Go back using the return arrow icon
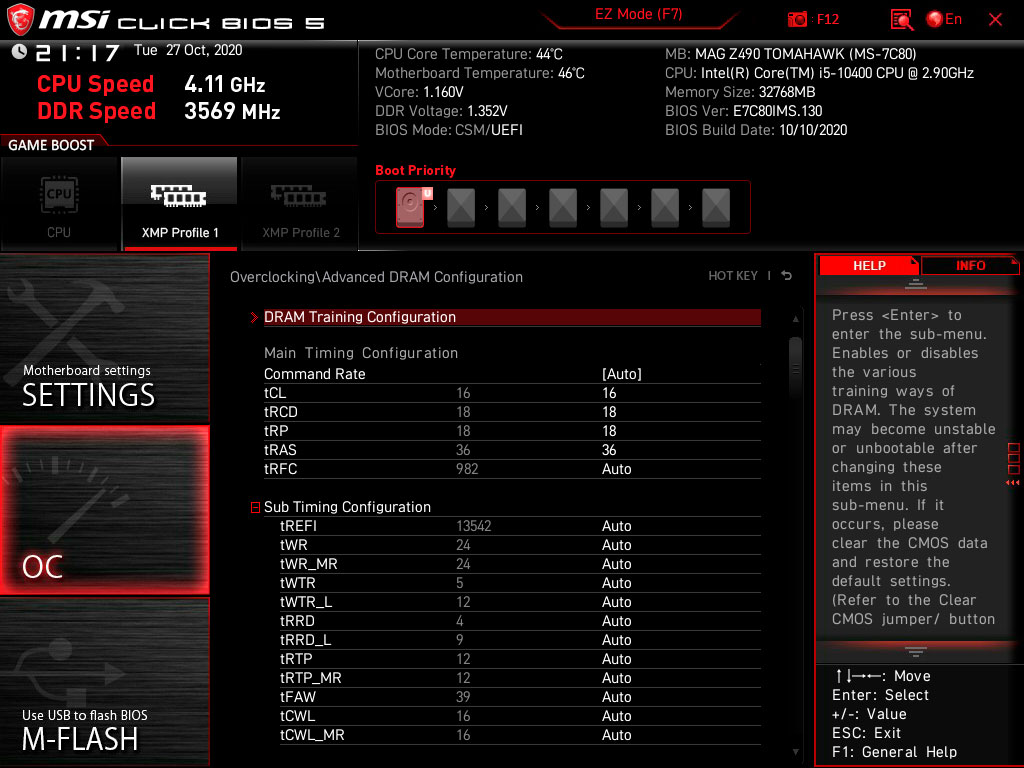Screen dimensions: 1024x768 tap(787, 276)
